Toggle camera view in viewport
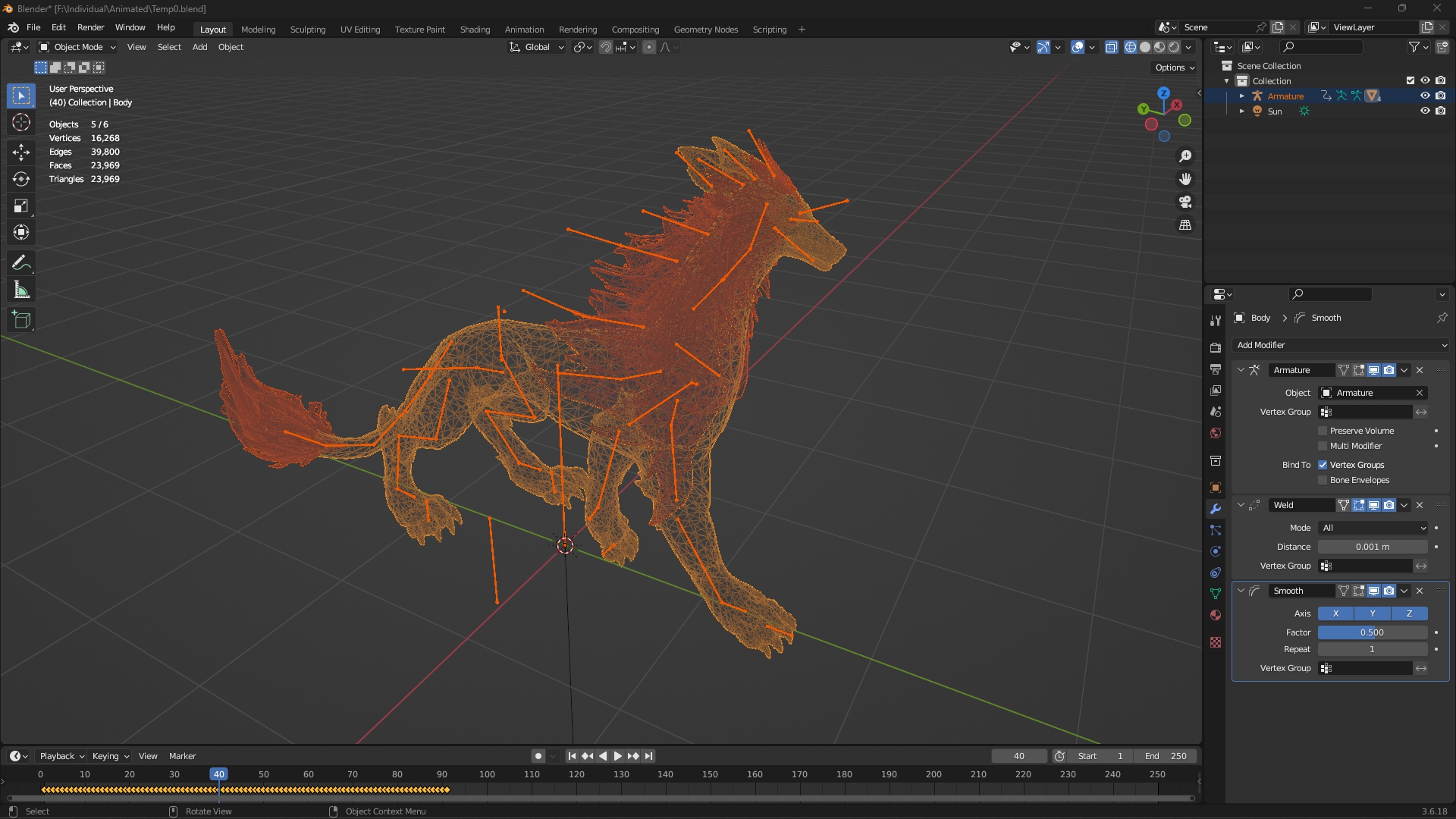 coord(1185,202)
